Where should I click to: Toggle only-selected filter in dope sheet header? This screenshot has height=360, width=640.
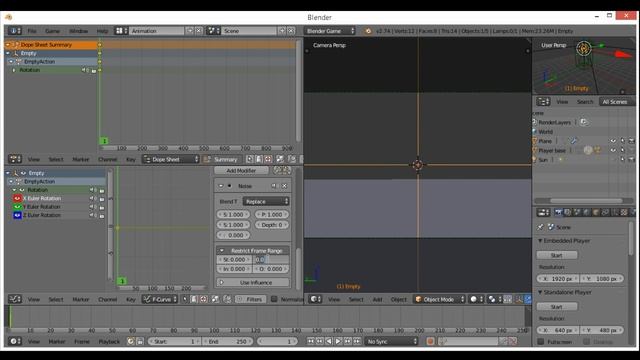click(x=249, y=159)
